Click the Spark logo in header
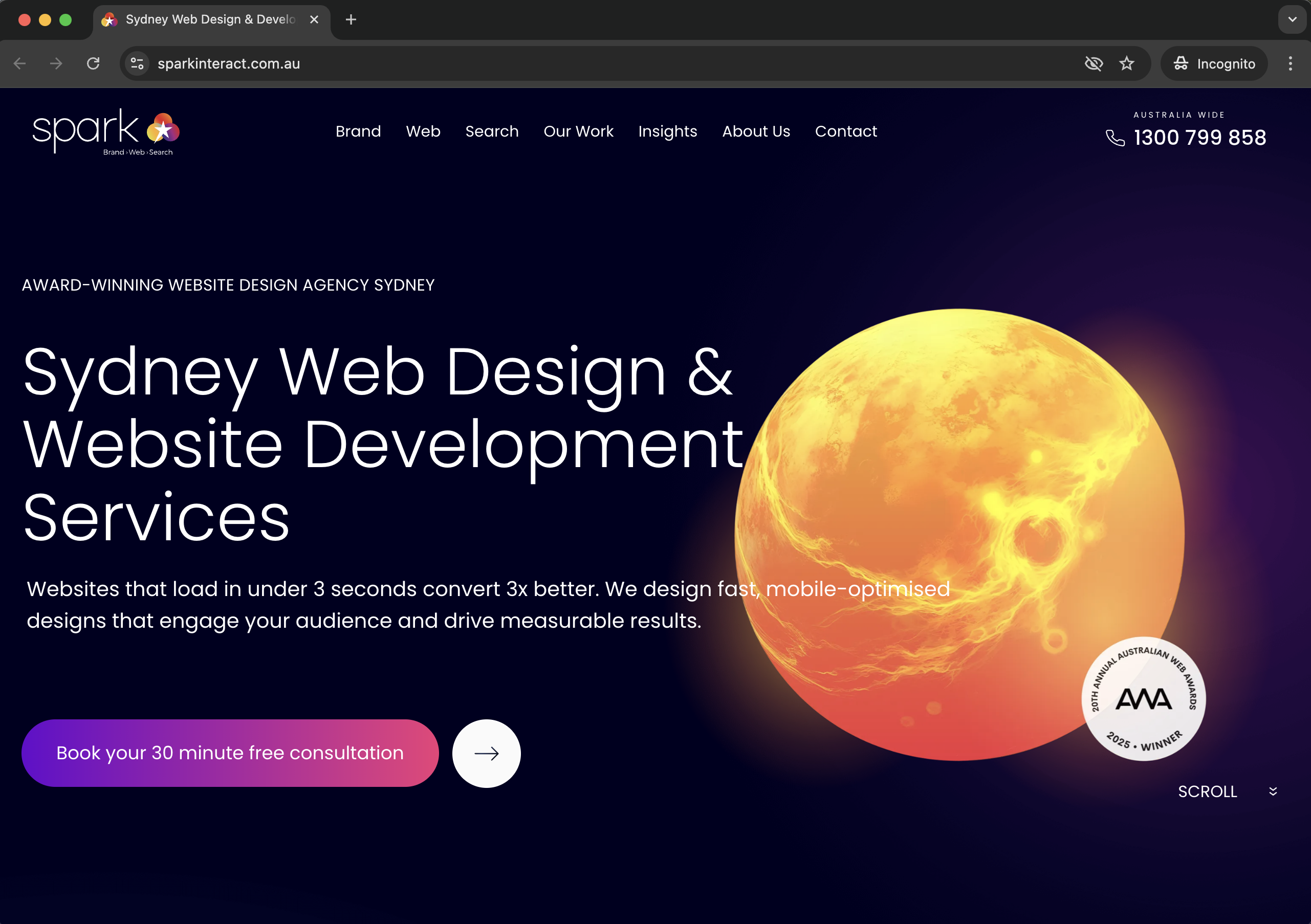 pos(105,132)
